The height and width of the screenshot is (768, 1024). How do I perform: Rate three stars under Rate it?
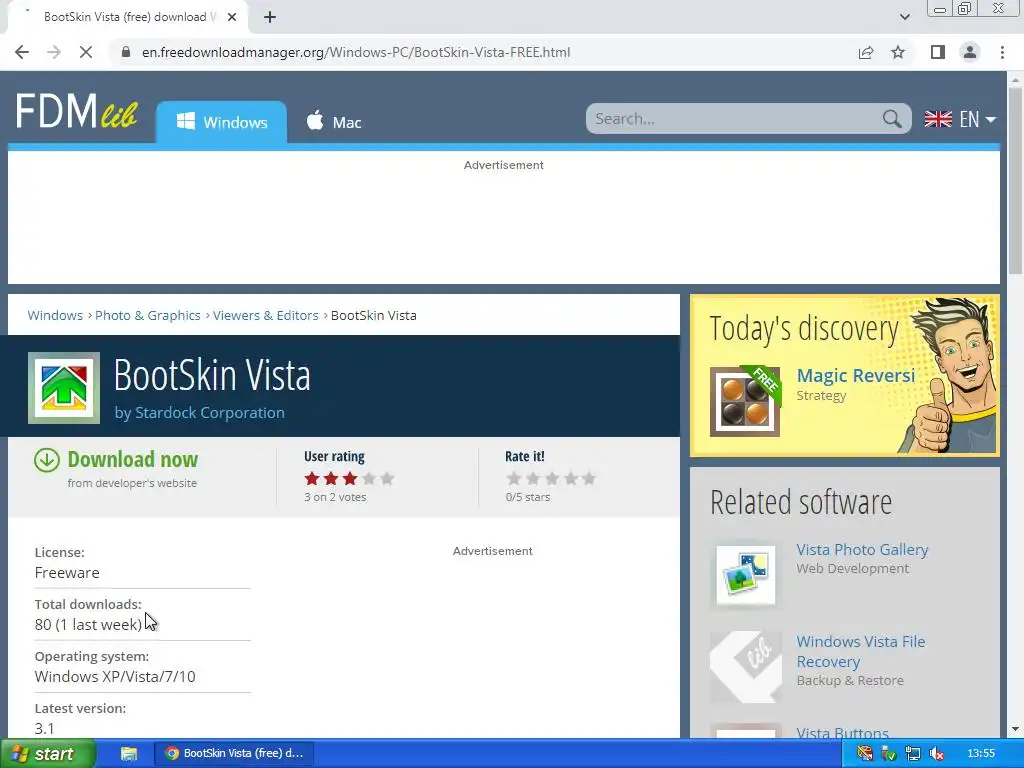(552, 479)
